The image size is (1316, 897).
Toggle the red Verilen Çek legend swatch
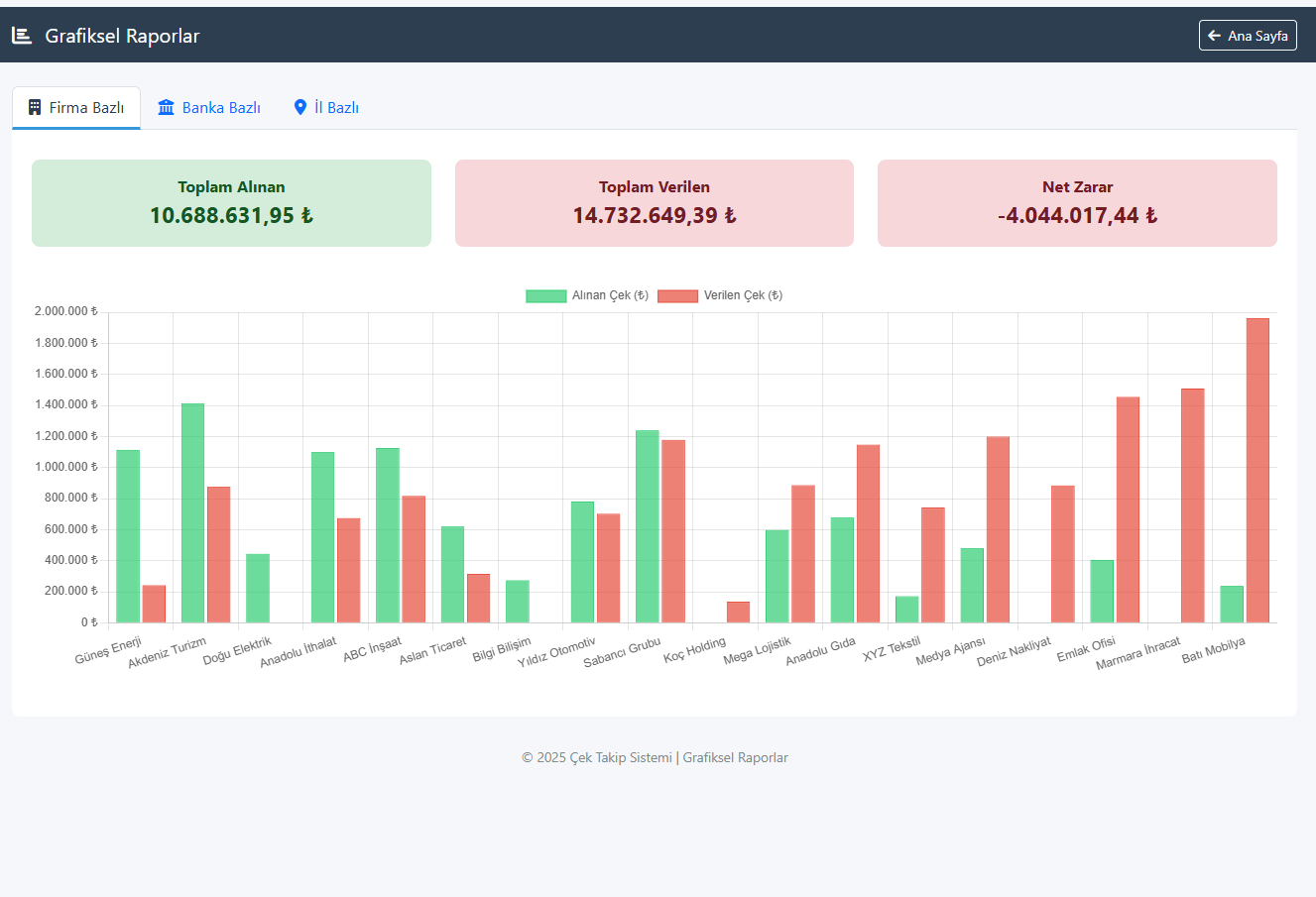pyautogui.click(x=677, y=295)
